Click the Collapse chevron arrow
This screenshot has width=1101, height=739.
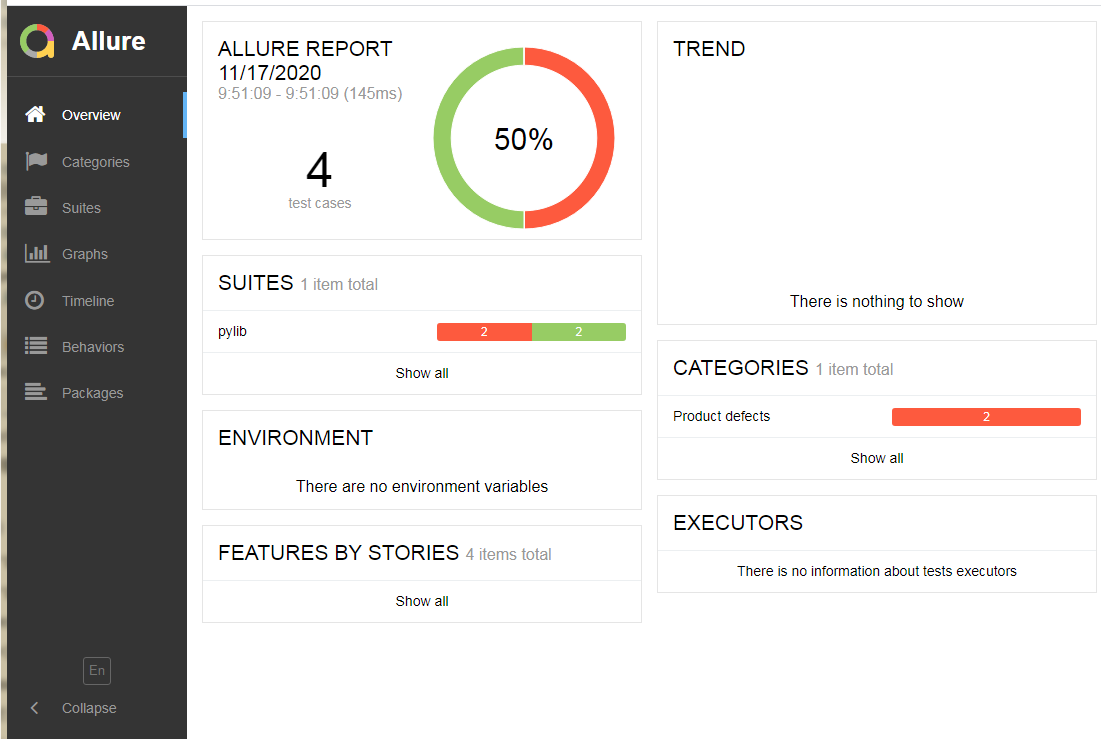(x=34, y=707)
